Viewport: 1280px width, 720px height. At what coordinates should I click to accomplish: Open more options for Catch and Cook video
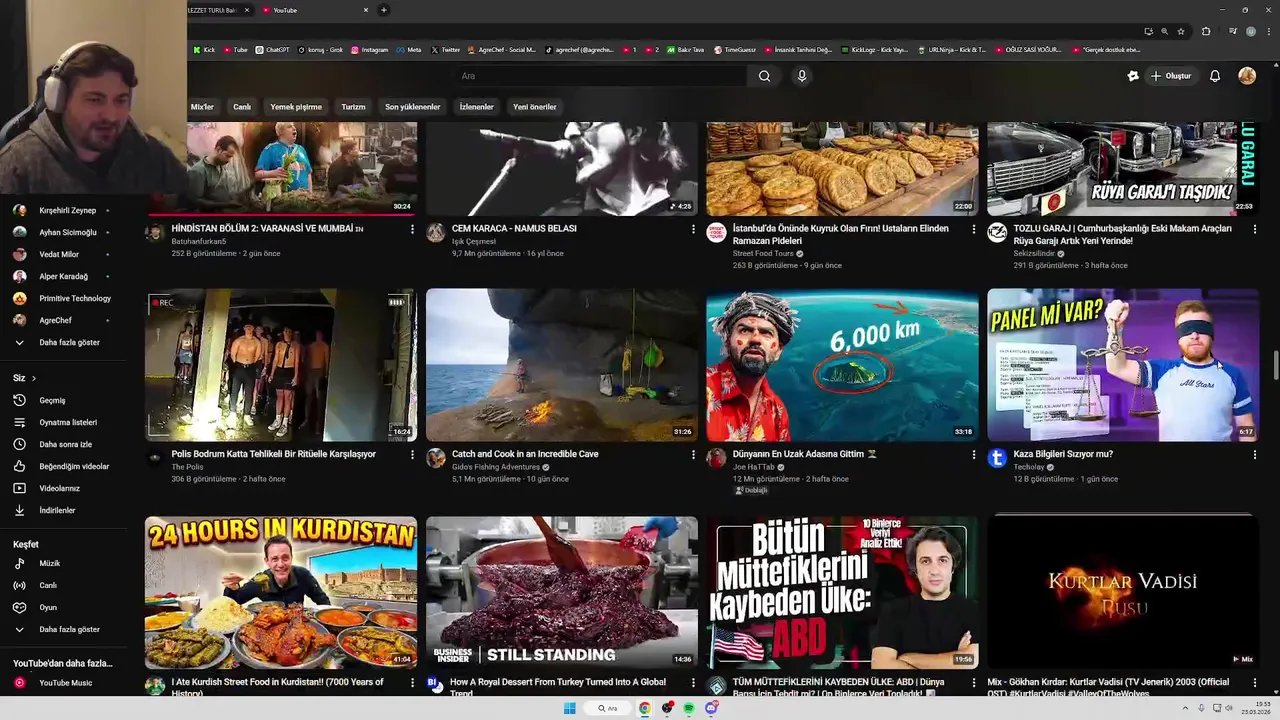[x=693, y=454]
